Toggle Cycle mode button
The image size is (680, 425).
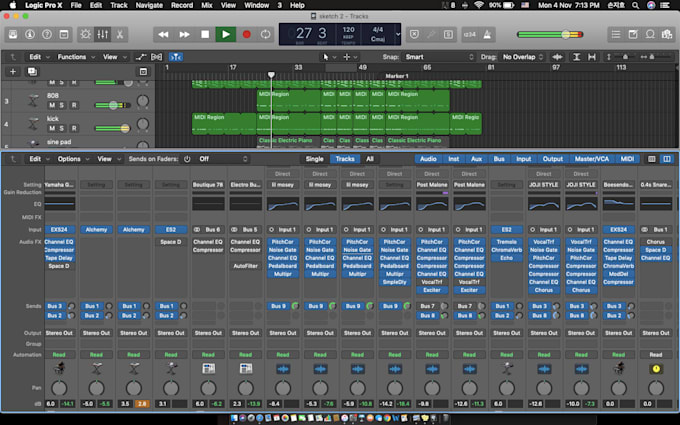(x=265, y=35)
